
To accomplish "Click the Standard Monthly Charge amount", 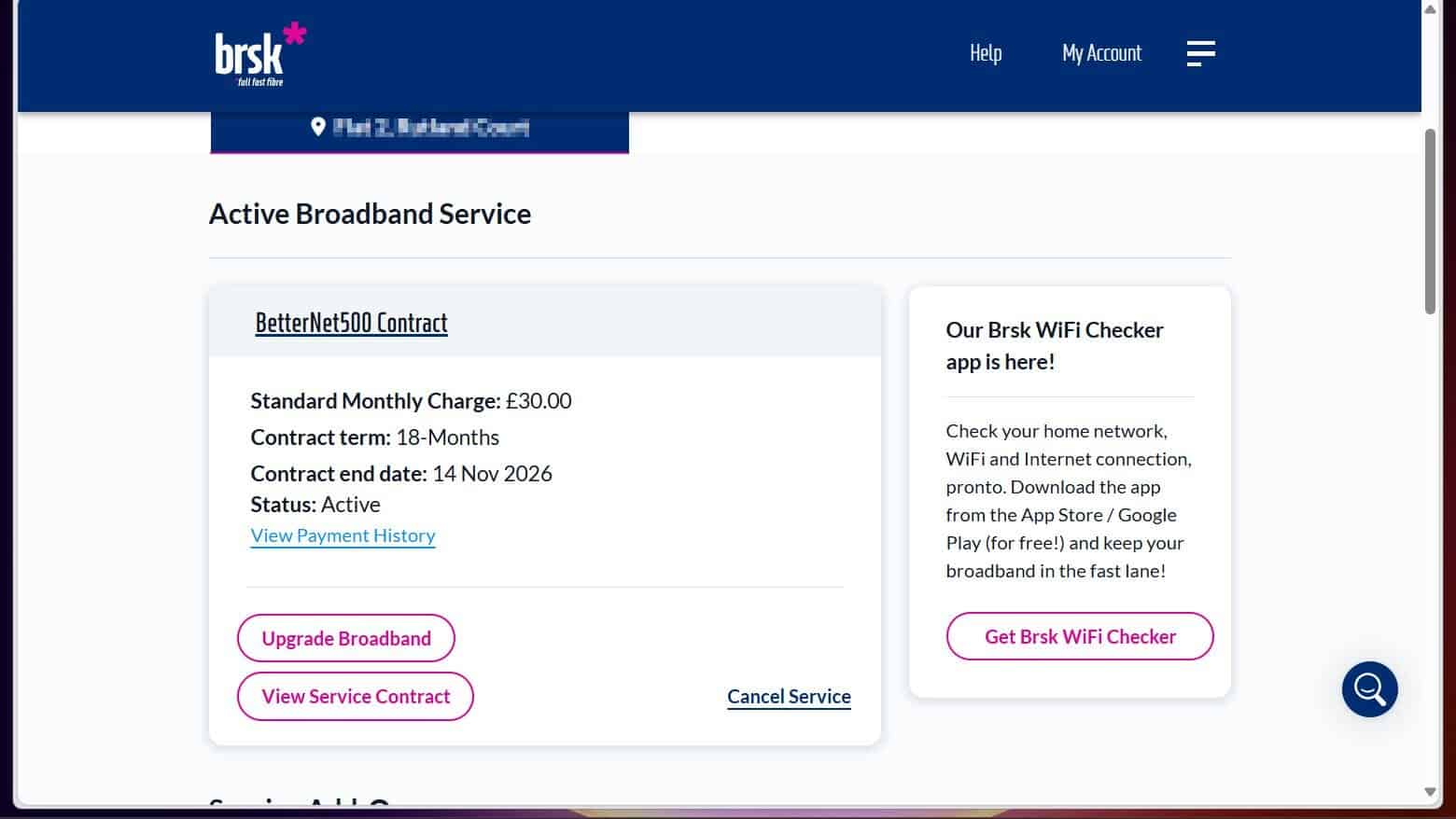I will tap(539, 401).
